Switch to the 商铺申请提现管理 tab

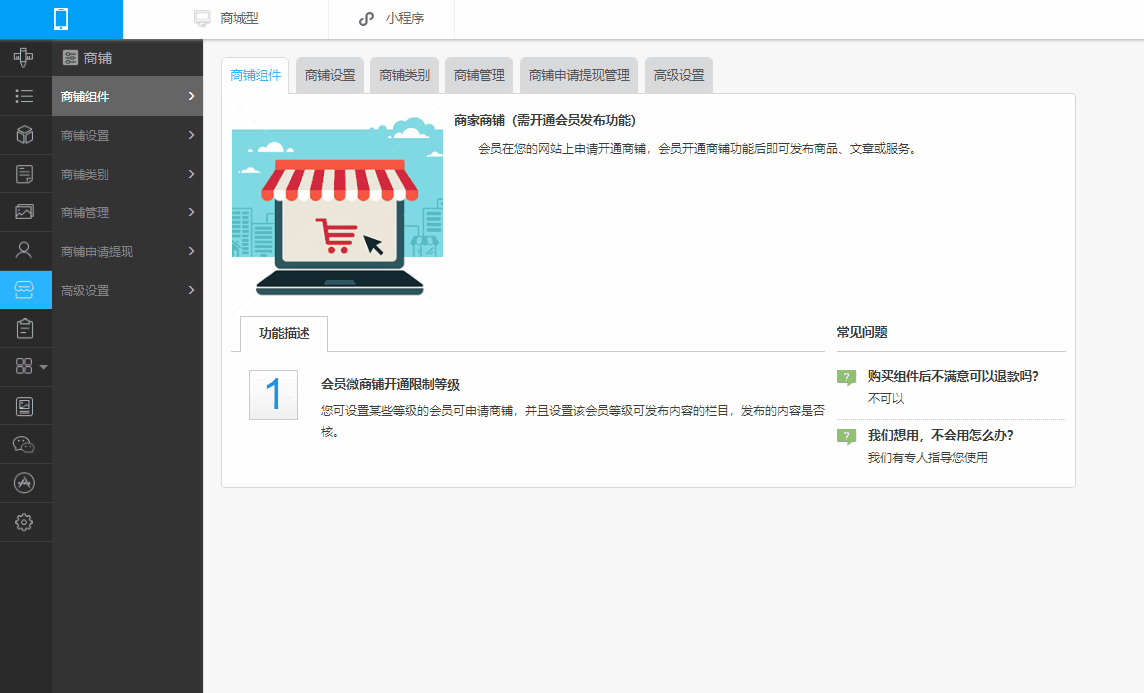(579, 75)
